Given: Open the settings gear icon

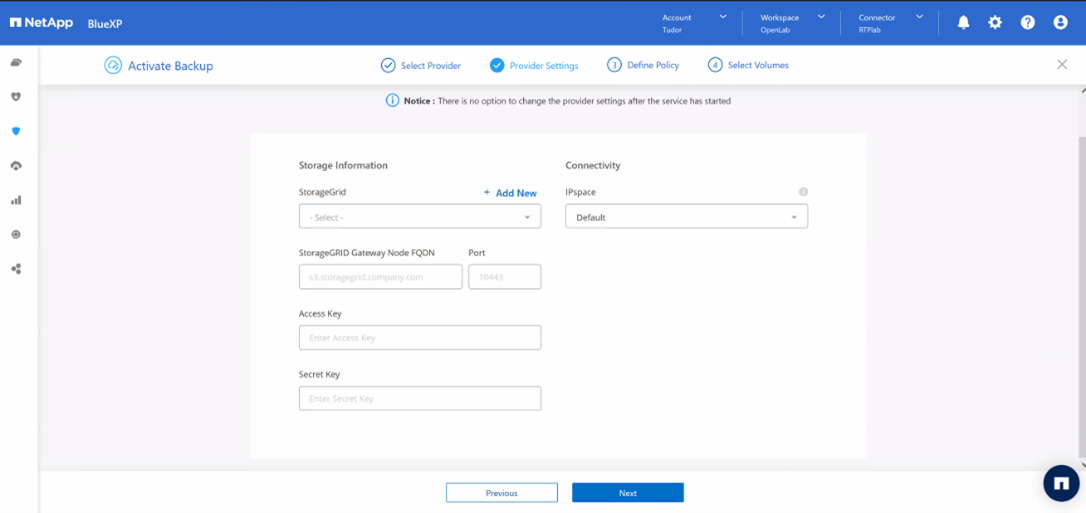Looking at the screenshot, I should 995,22.
